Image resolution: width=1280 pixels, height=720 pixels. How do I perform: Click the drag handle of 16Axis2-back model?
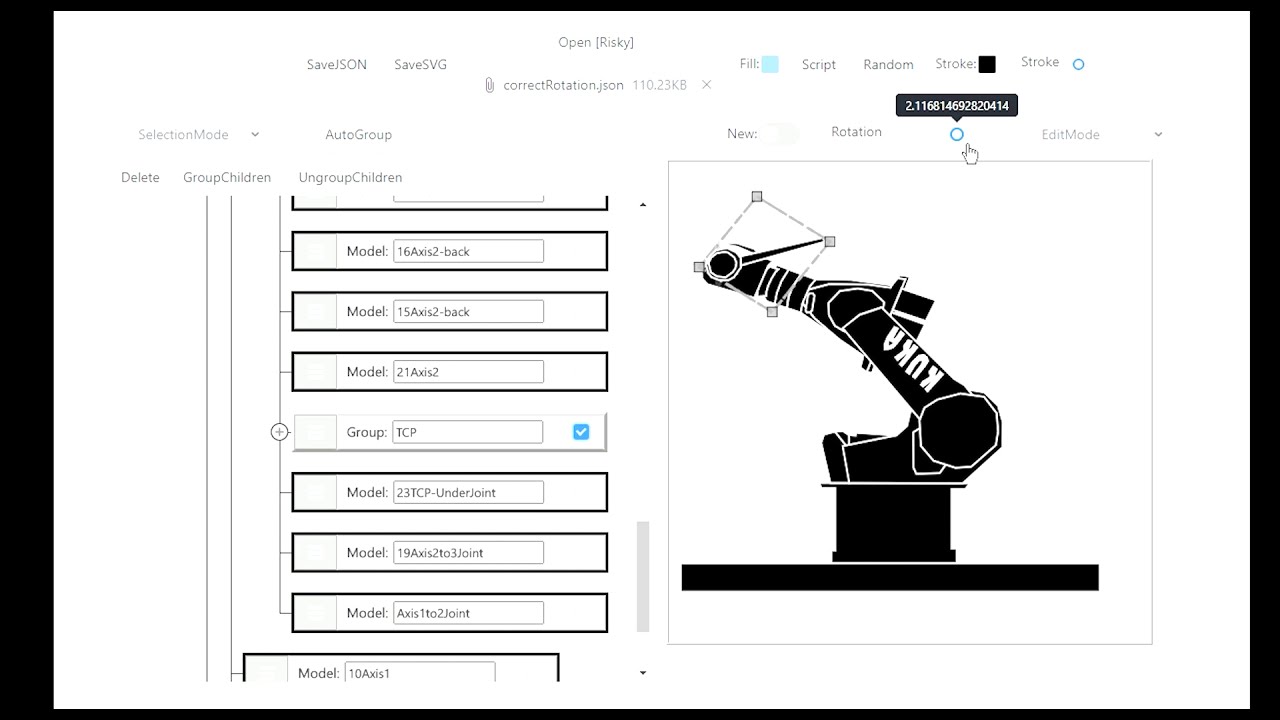(316, 251)
